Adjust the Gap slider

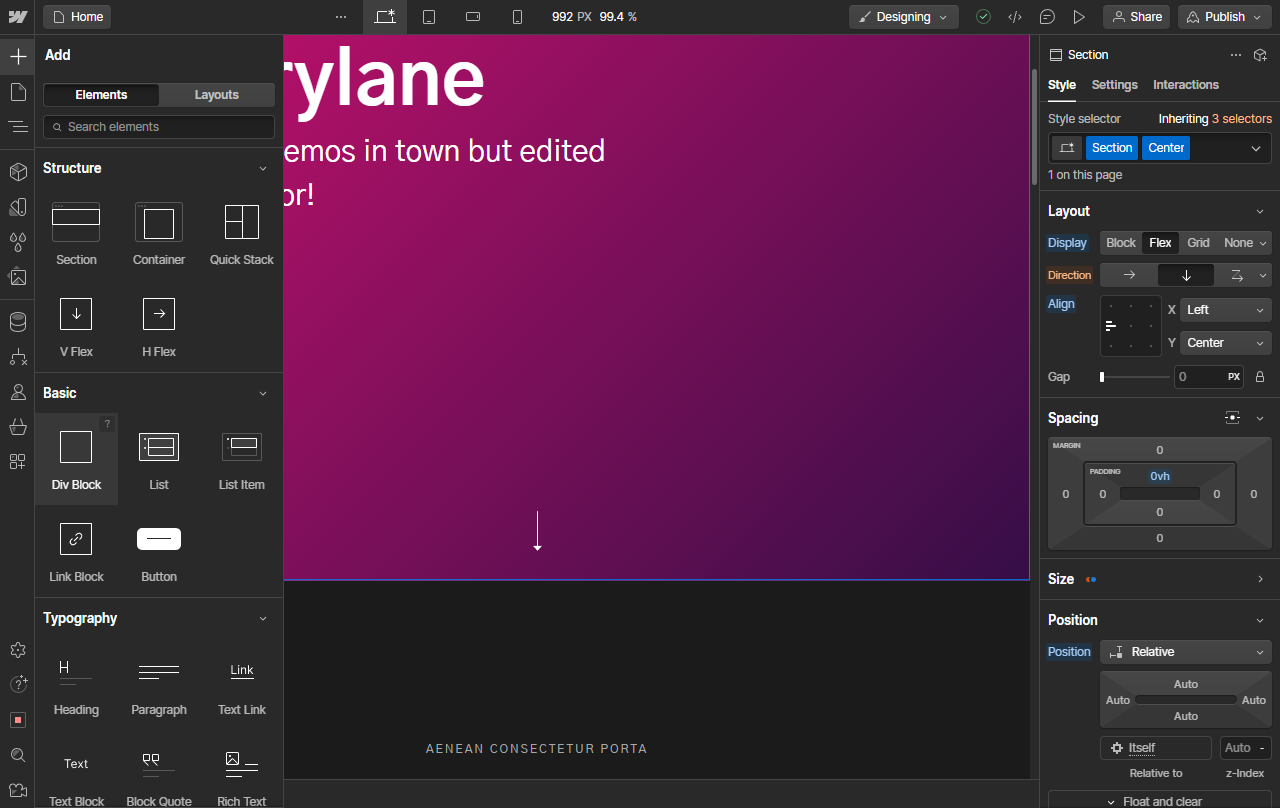(x=1134, y=377)
